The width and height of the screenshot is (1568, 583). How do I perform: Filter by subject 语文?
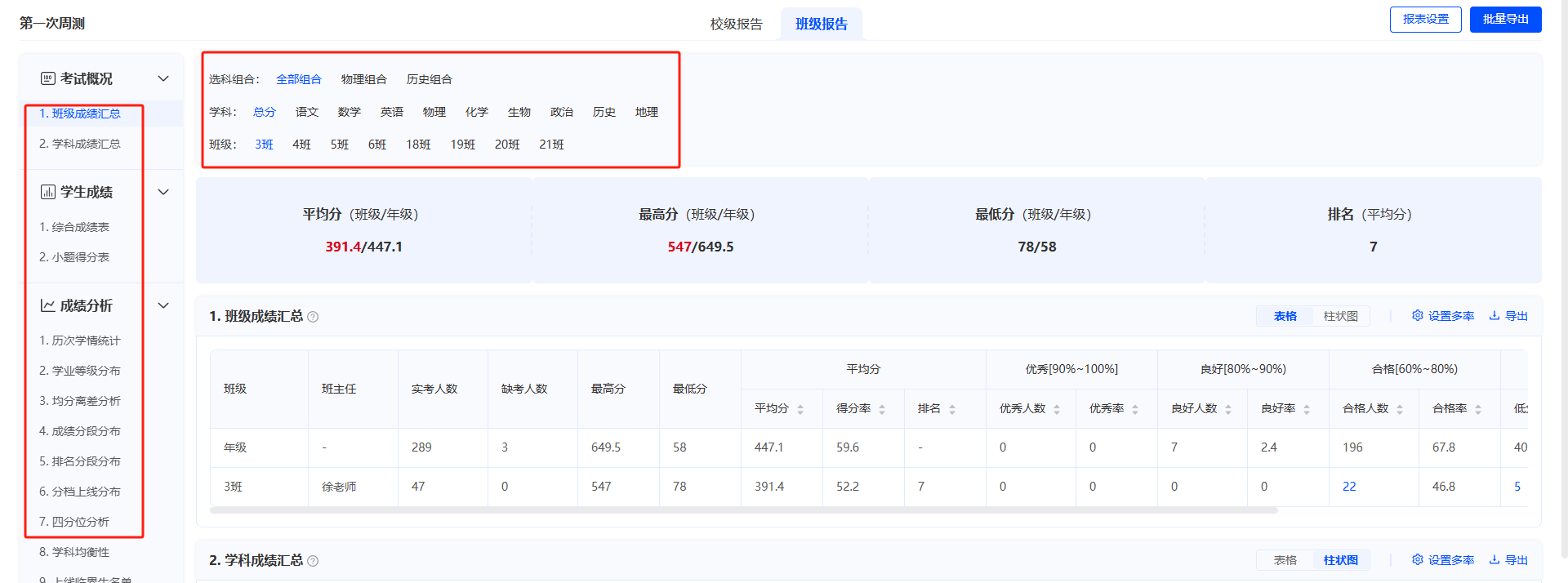pos(307,112)
